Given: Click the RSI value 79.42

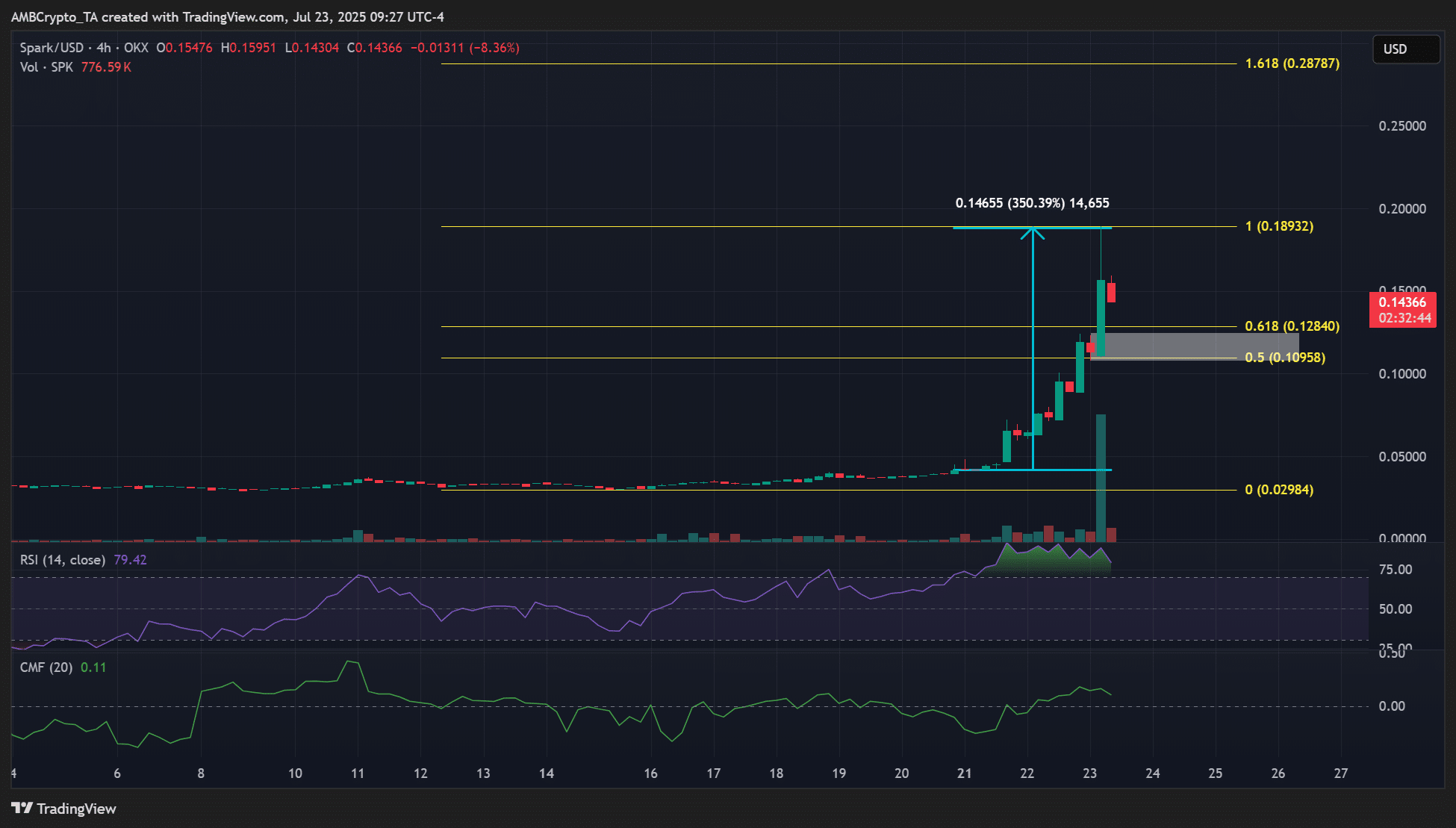Looking at the screenshot, I should [130, 560].
